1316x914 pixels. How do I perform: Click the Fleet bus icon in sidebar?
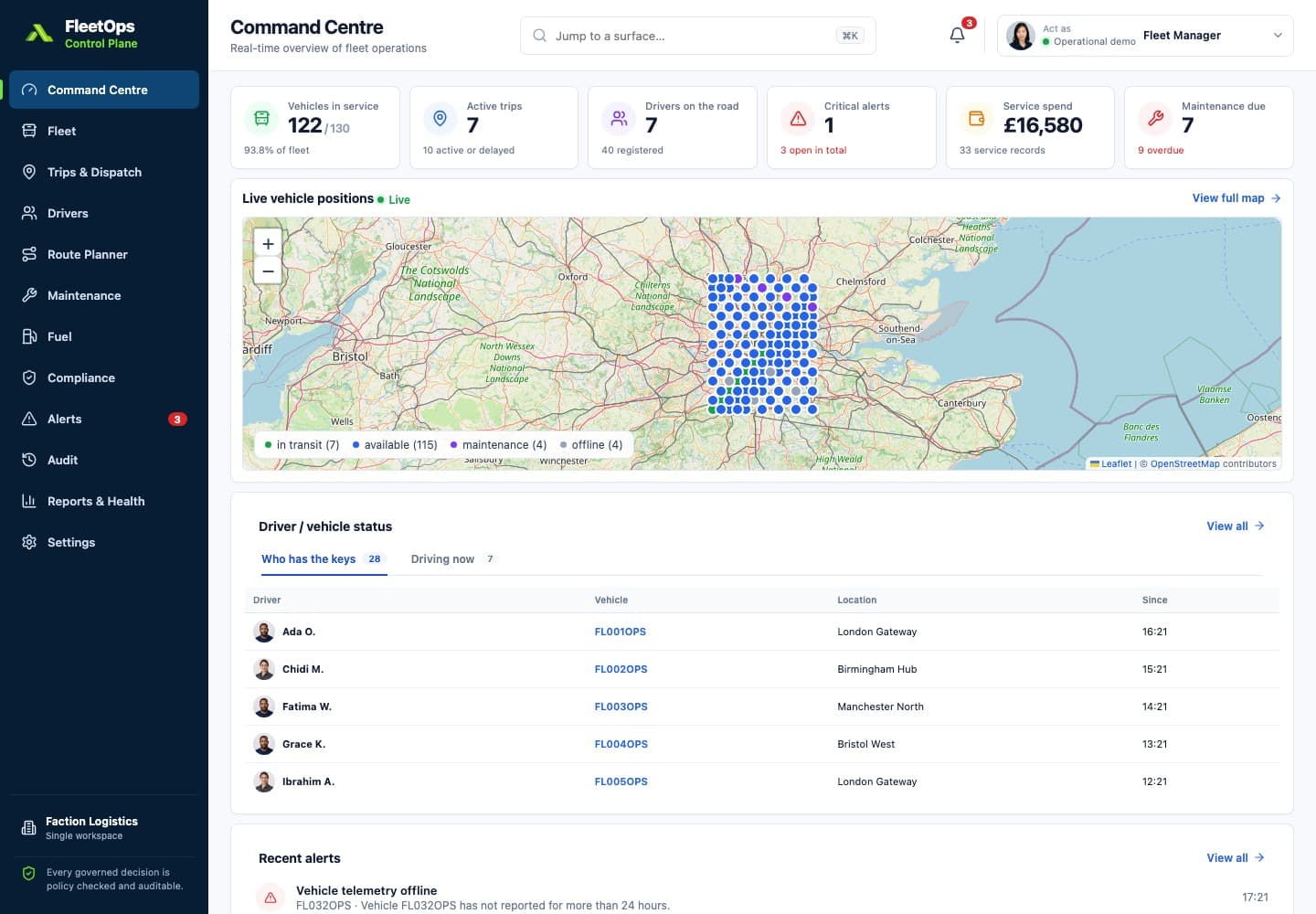pos(29,131)
